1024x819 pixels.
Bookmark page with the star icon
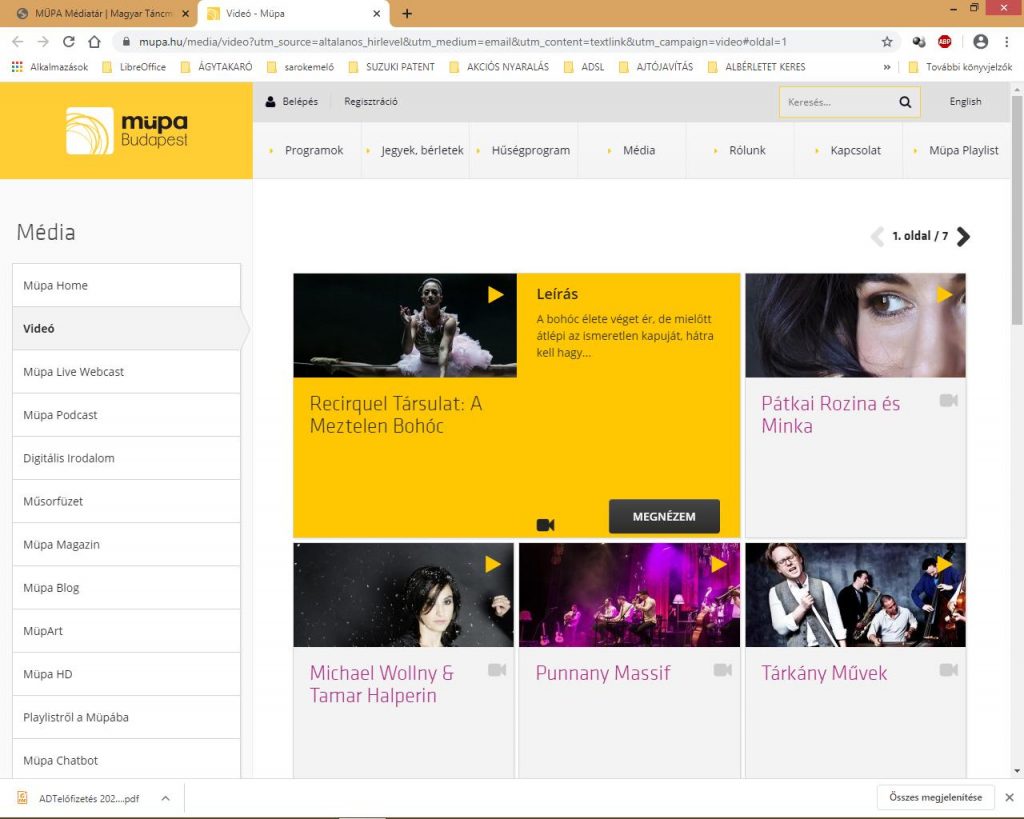[x=887, y=42]
